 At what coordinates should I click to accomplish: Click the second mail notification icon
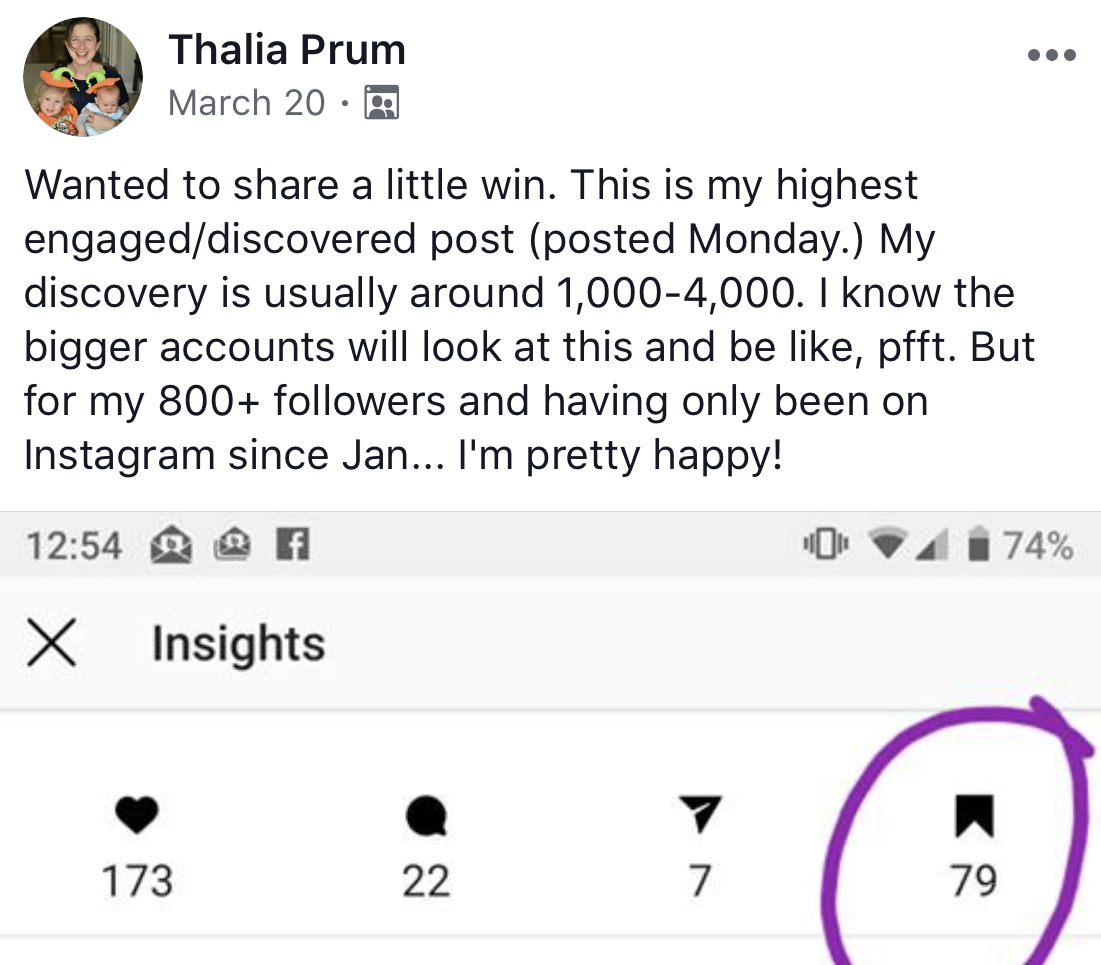click(232, 544)
